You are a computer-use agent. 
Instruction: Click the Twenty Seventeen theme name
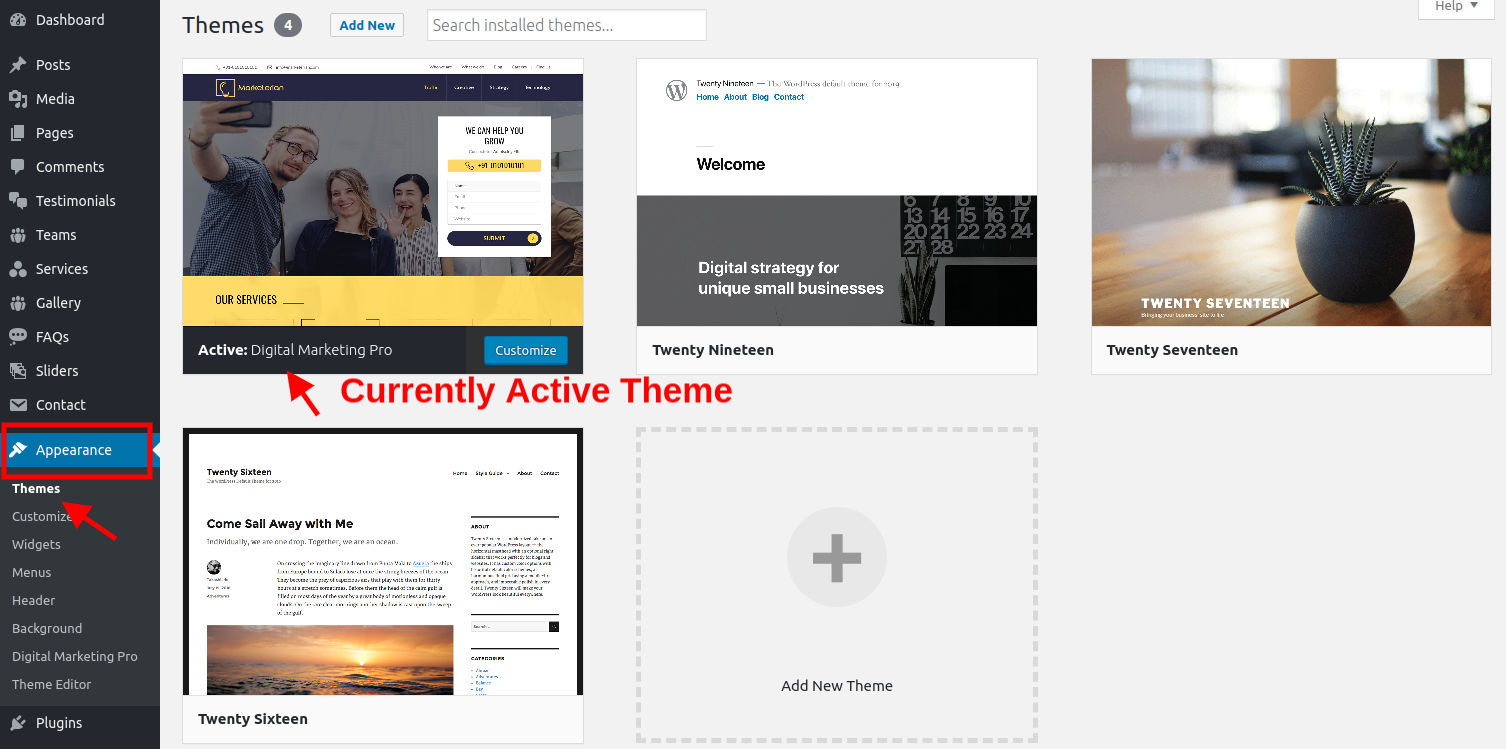(x=1172, y=350)
